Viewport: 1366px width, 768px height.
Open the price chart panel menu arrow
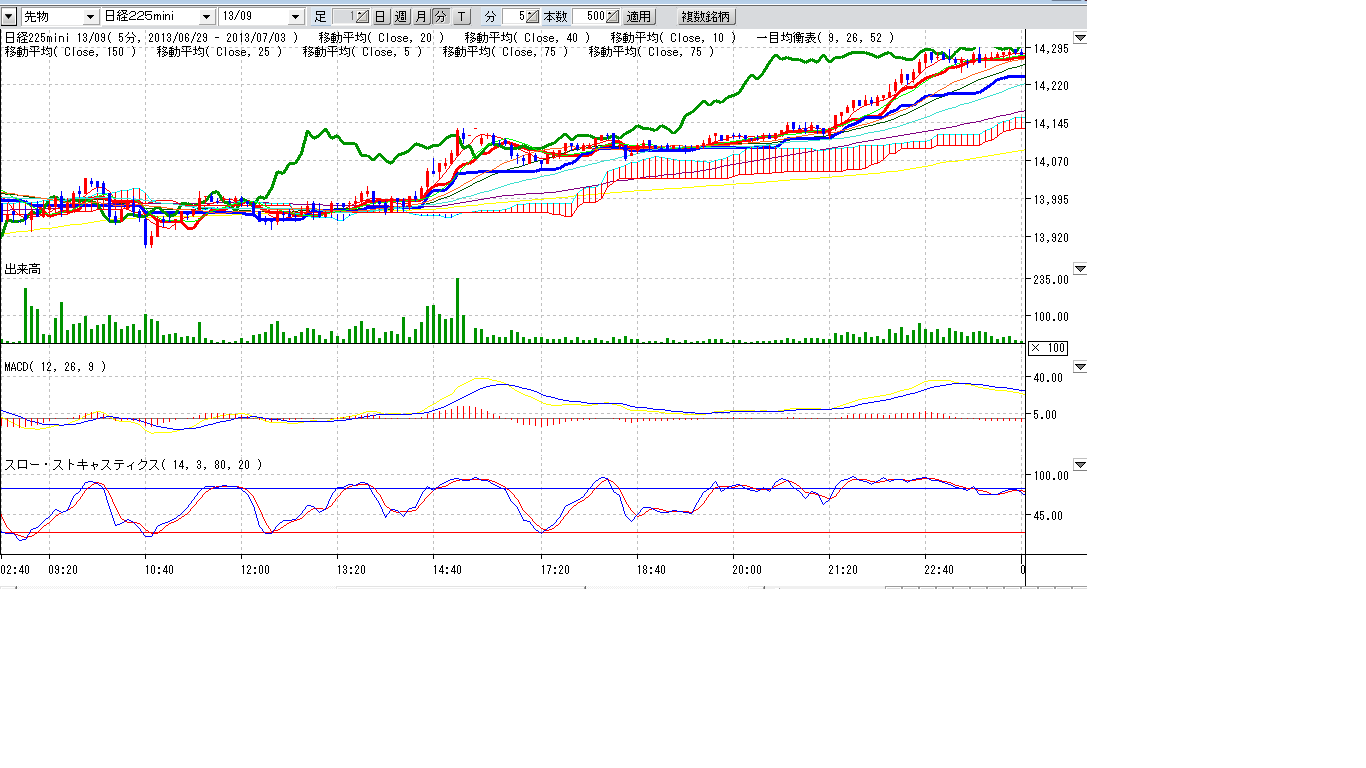pos(1080,38)
